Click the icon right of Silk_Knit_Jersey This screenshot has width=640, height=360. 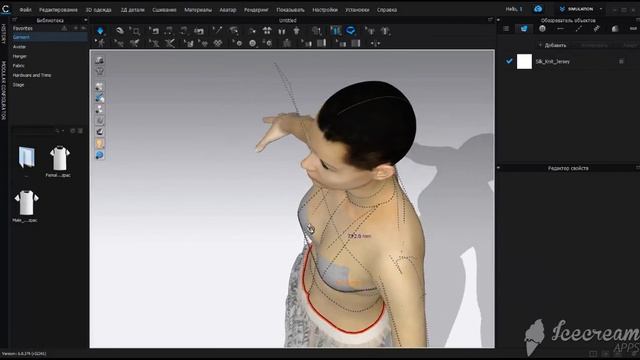tap(621, 61)
